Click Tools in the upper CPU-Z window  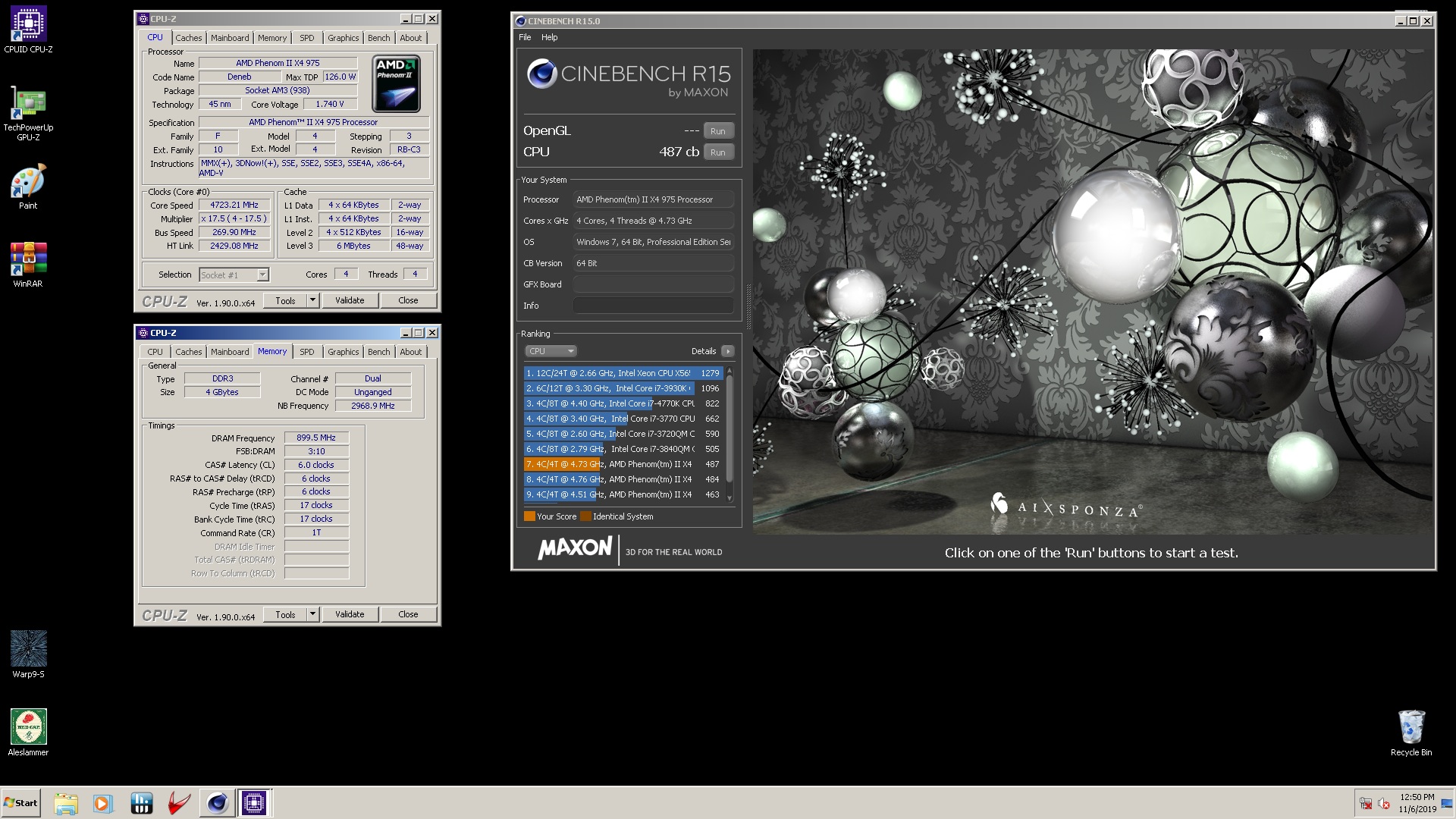[285, 300]
